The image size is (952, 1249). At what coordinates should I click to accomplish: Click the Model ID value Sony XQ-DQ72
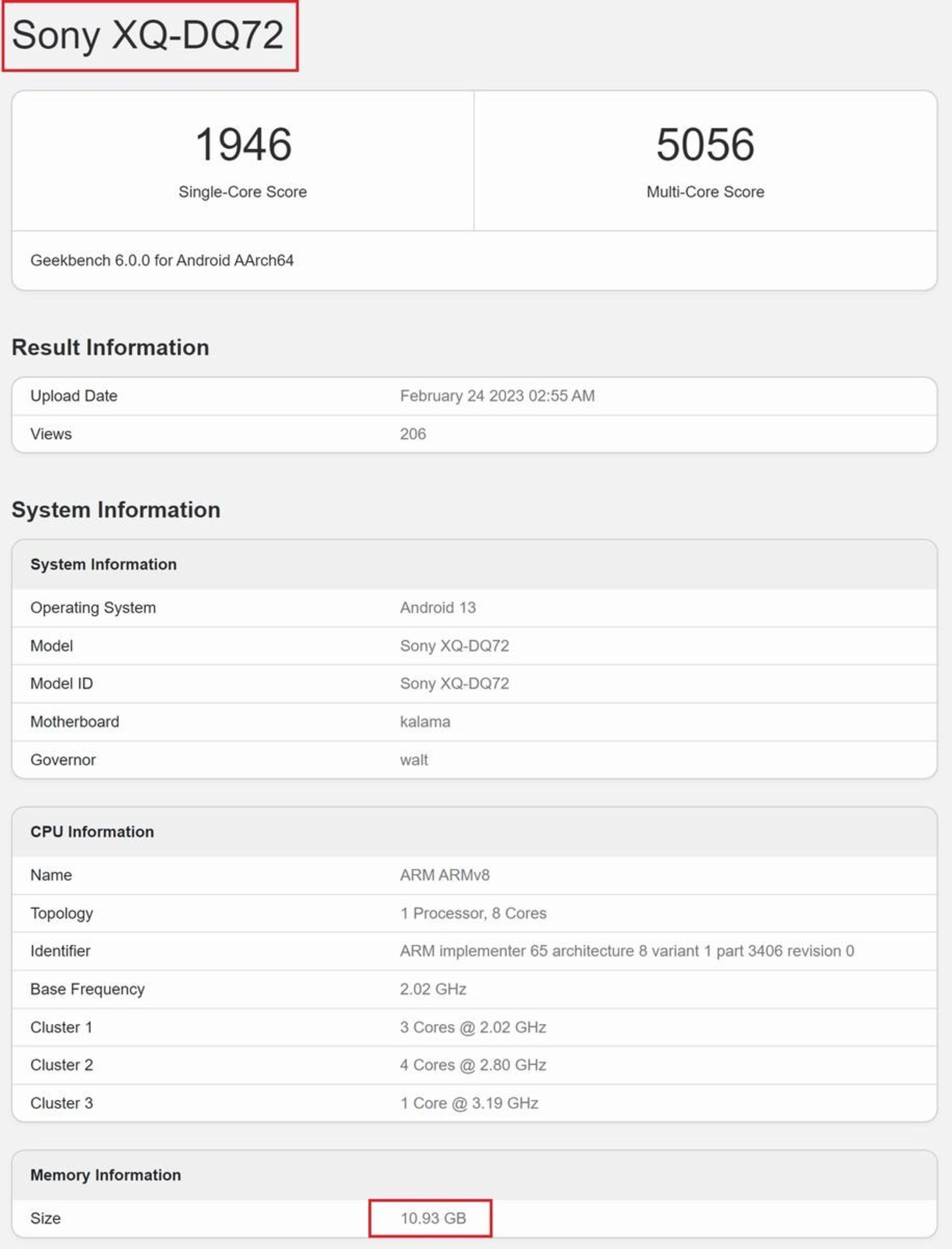click(x=454, y=683)
